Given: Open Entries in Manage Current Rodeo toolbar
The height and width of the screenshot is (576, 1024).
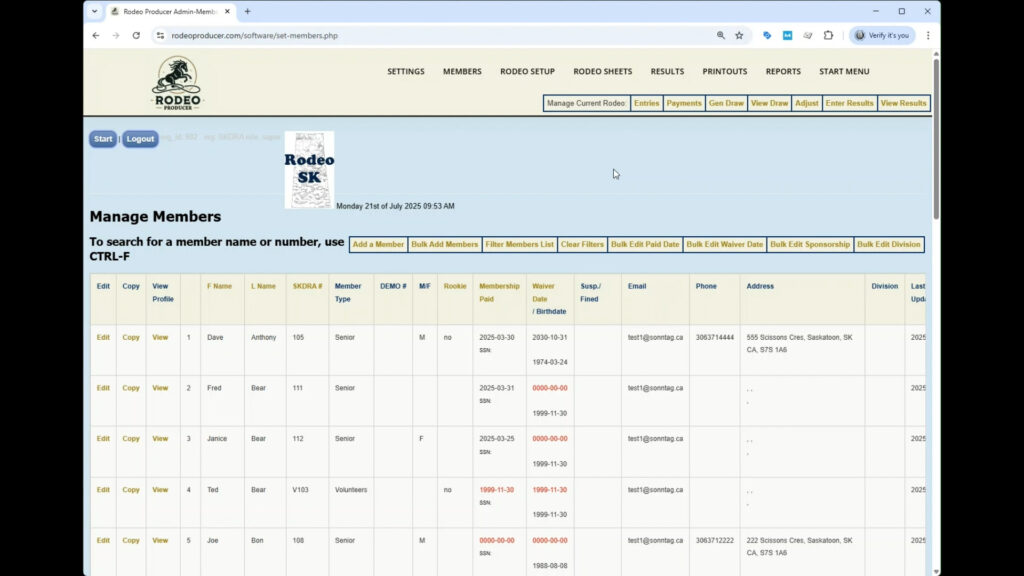Looking at the screenshot, I should [646, 102].
